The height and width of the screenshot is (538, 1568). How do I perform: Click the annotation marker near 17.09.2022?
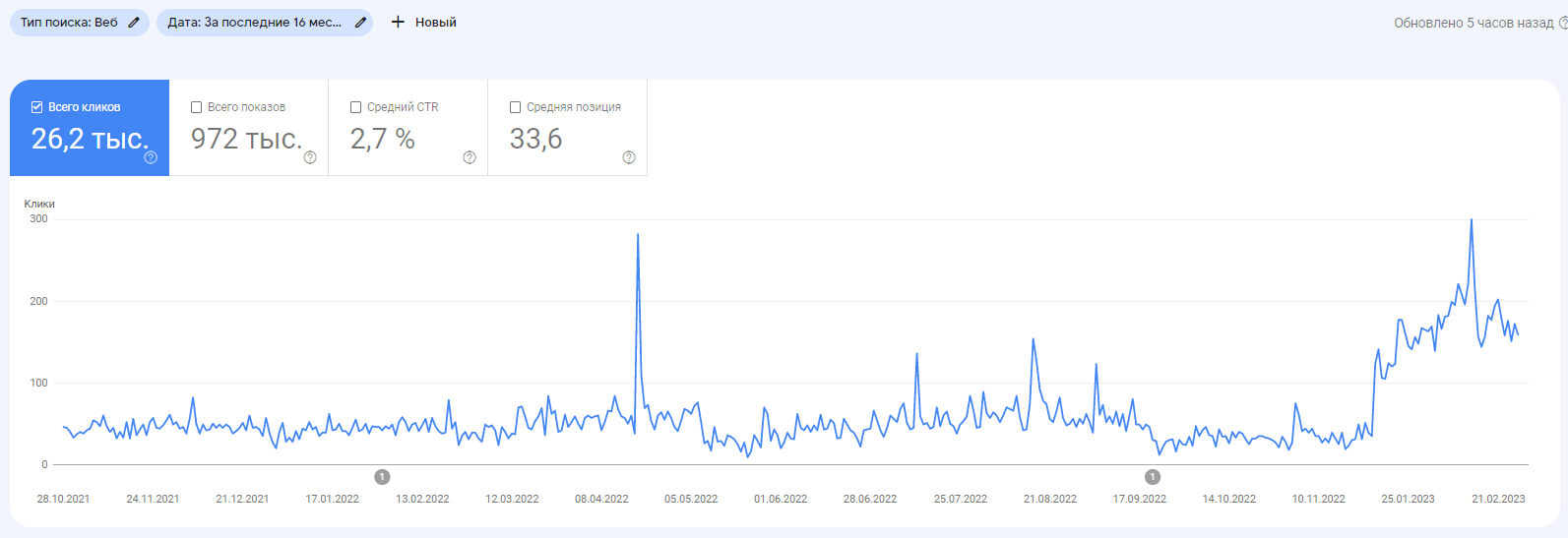(1153, 477)
